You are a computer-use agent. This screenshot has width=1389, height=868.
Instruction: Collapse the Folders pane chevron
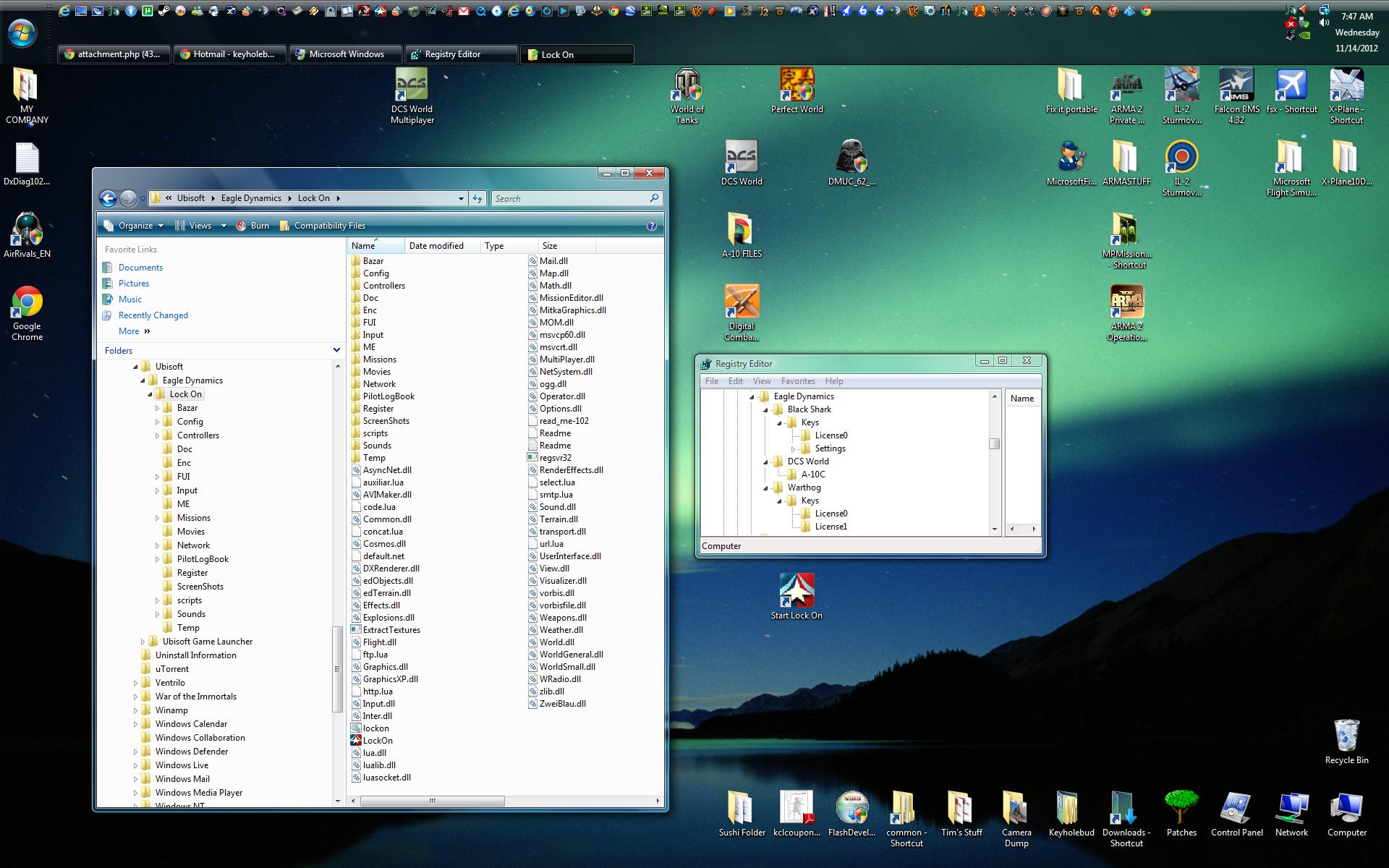point(336,350)
